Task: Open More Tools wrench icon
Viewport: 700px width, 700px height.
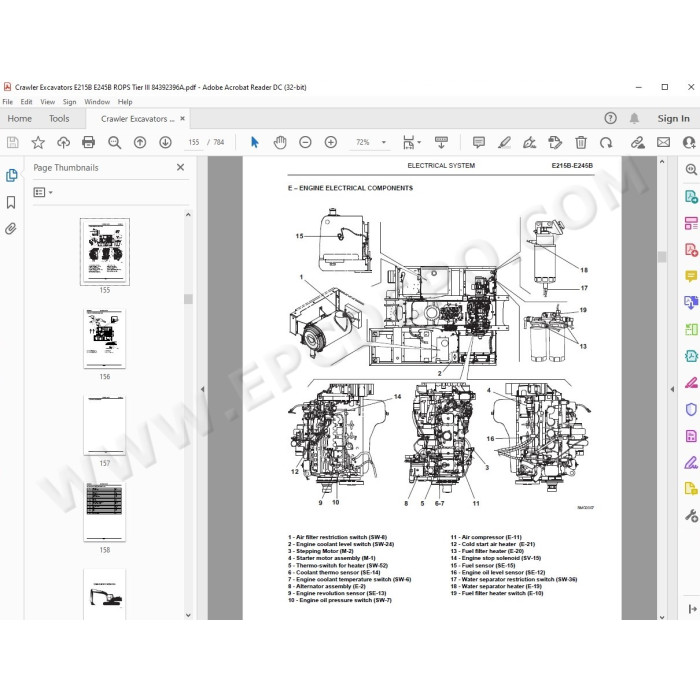Action: pyautogui.click(x=691, y=516)
